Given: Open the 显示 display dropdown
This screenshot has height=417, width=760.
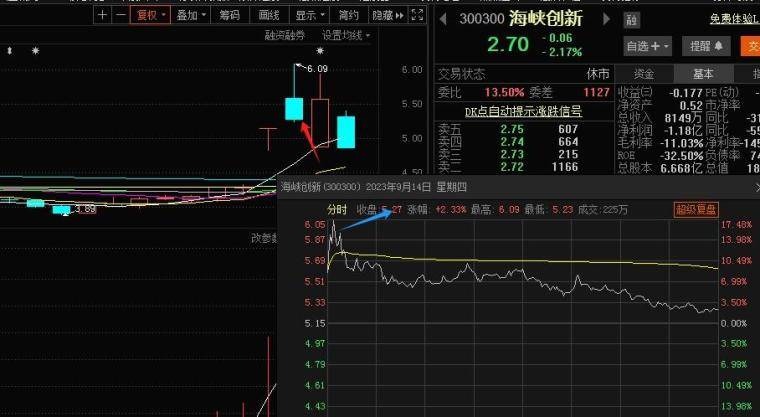Looking at the screenshot, I should click(309, 16).
